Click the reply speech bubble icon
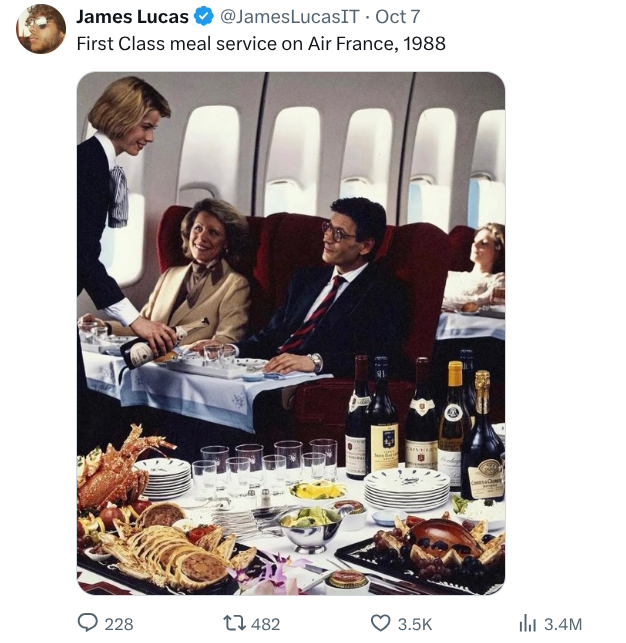 point(89,623)
